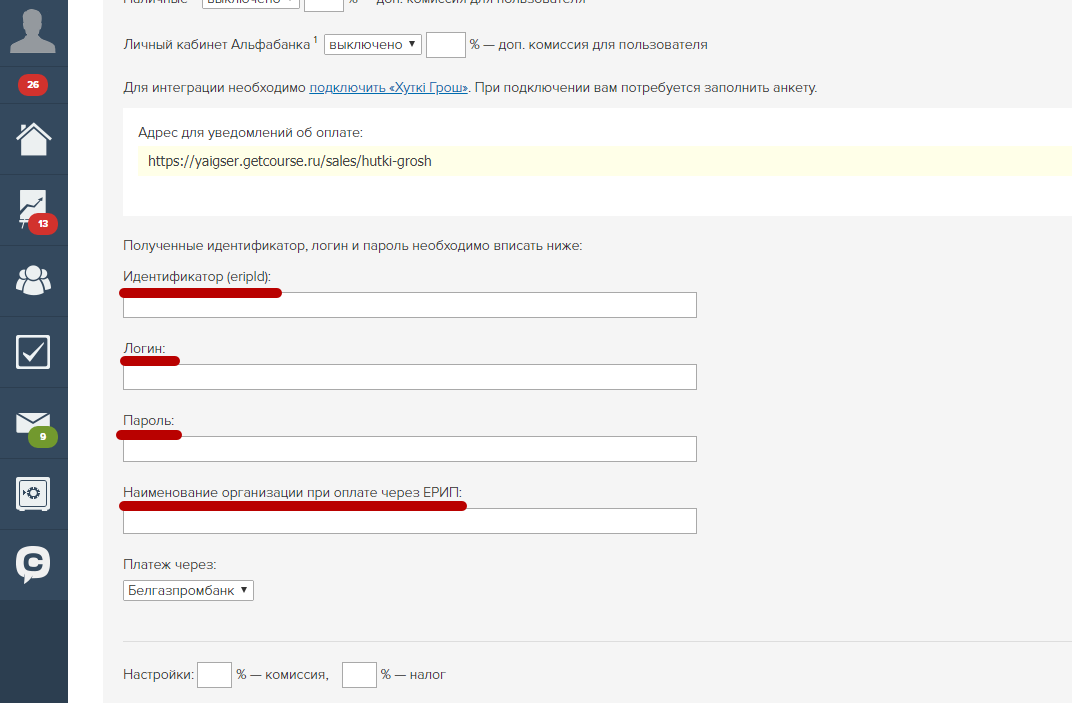Focus the Наименование организации ЕРИП field
Image resolution: width=1072 pixels, height=703 pixels.
pyautogui.click(x=410, y=521)
